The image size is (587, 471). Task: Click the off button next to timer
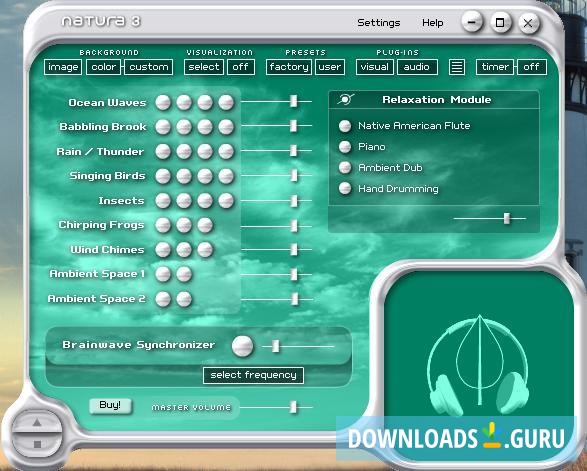pos(532,67)
